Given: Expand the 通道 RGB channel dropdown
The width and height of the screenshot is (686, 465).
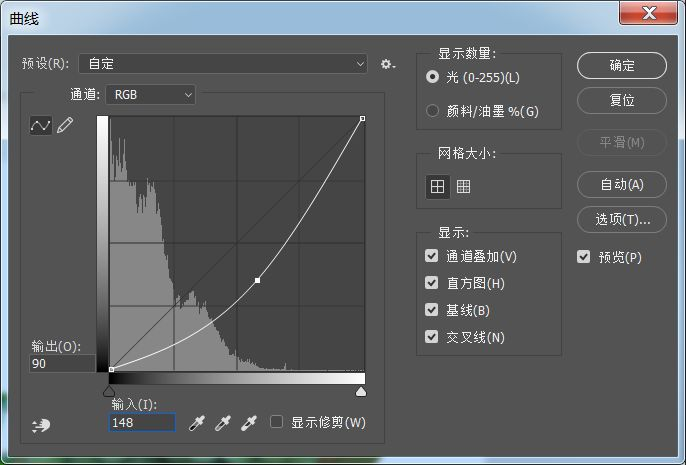Looking at the screenshot, I should [150, 95].
